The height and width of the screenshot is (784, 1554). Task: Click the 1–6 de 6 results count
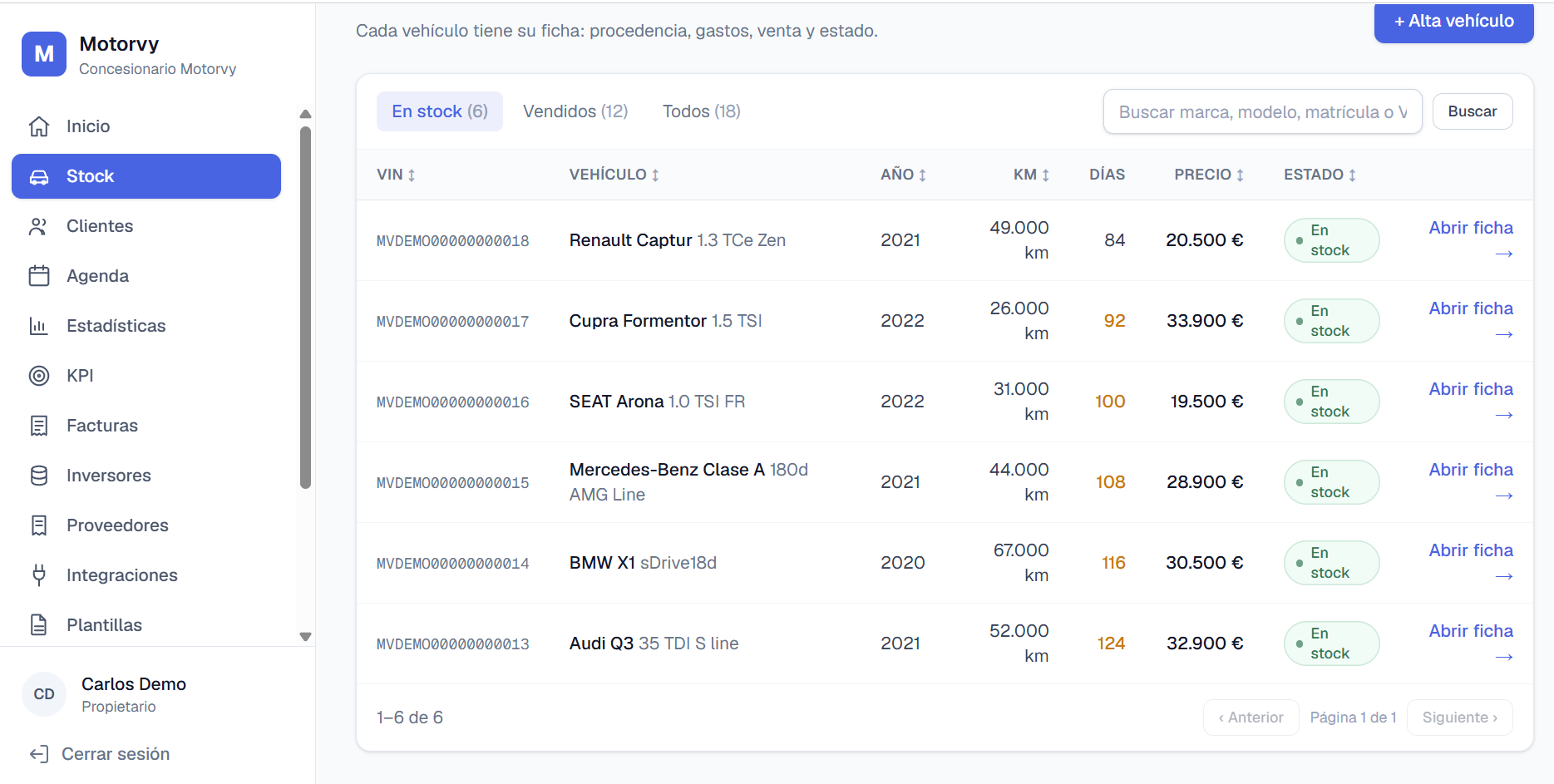pos(410,717)
